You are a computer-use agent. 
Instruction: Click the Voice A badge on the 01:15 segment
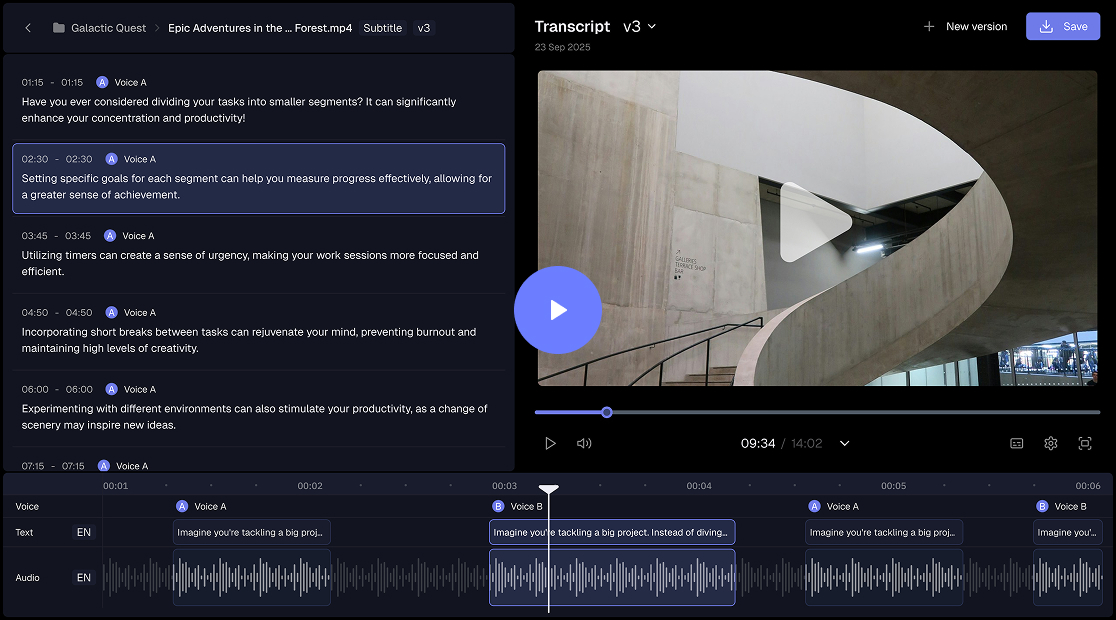pyautogui.click(x=101, y=82)
